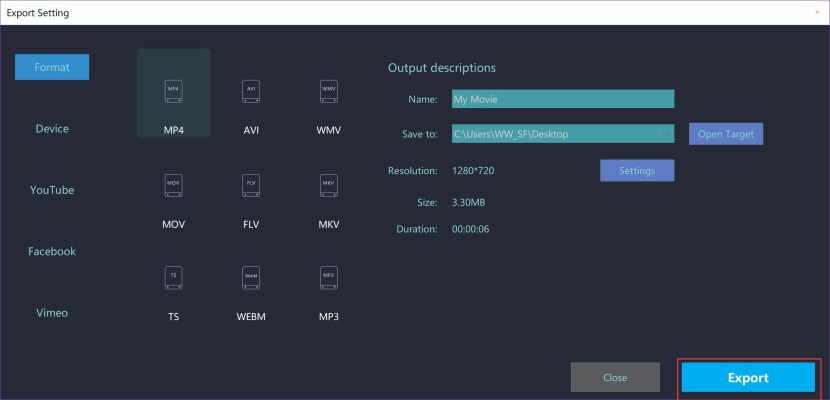Go to the YouTube export tab
This screenshot has width=830, height=400.
(x=52, y=190)
